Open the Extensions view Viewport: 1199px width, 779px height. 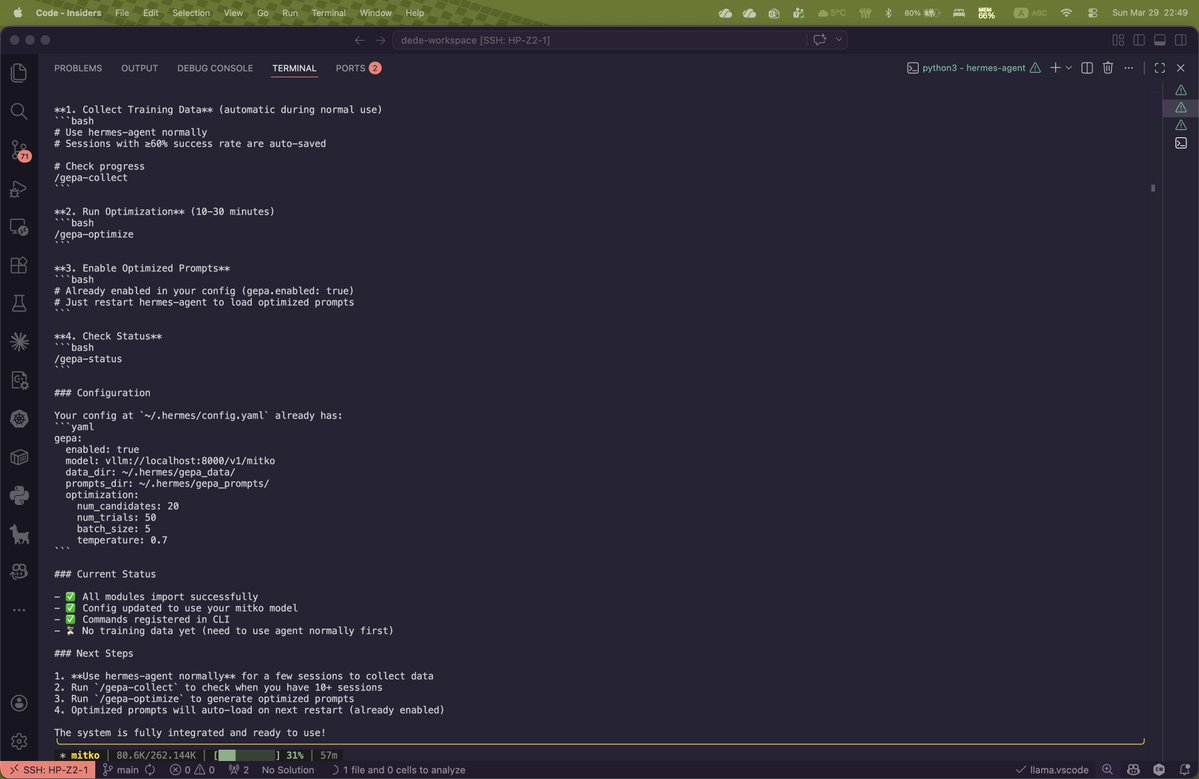click(19, 265)
